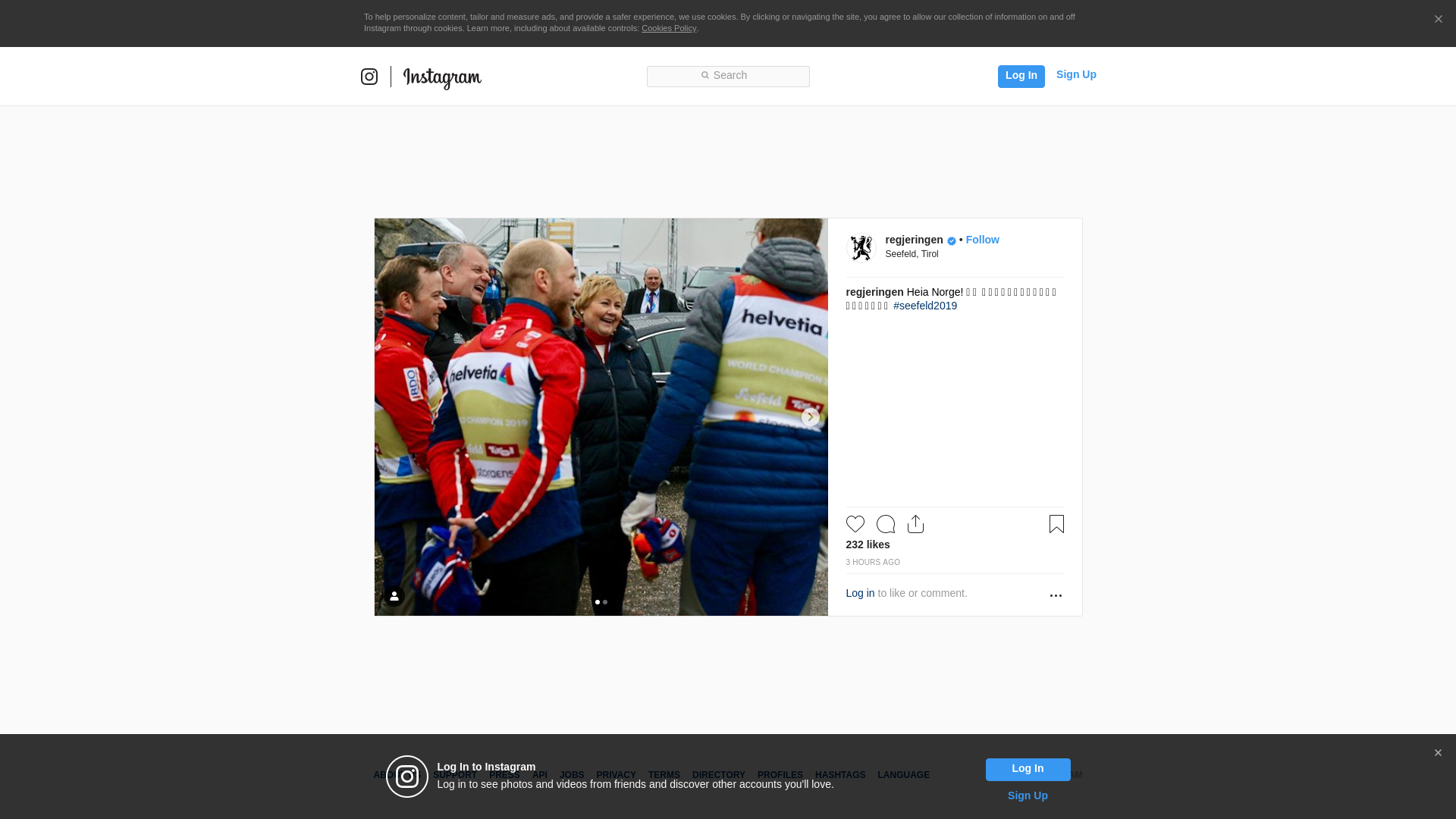Click the blue Log In header button

coord(1021,76)
